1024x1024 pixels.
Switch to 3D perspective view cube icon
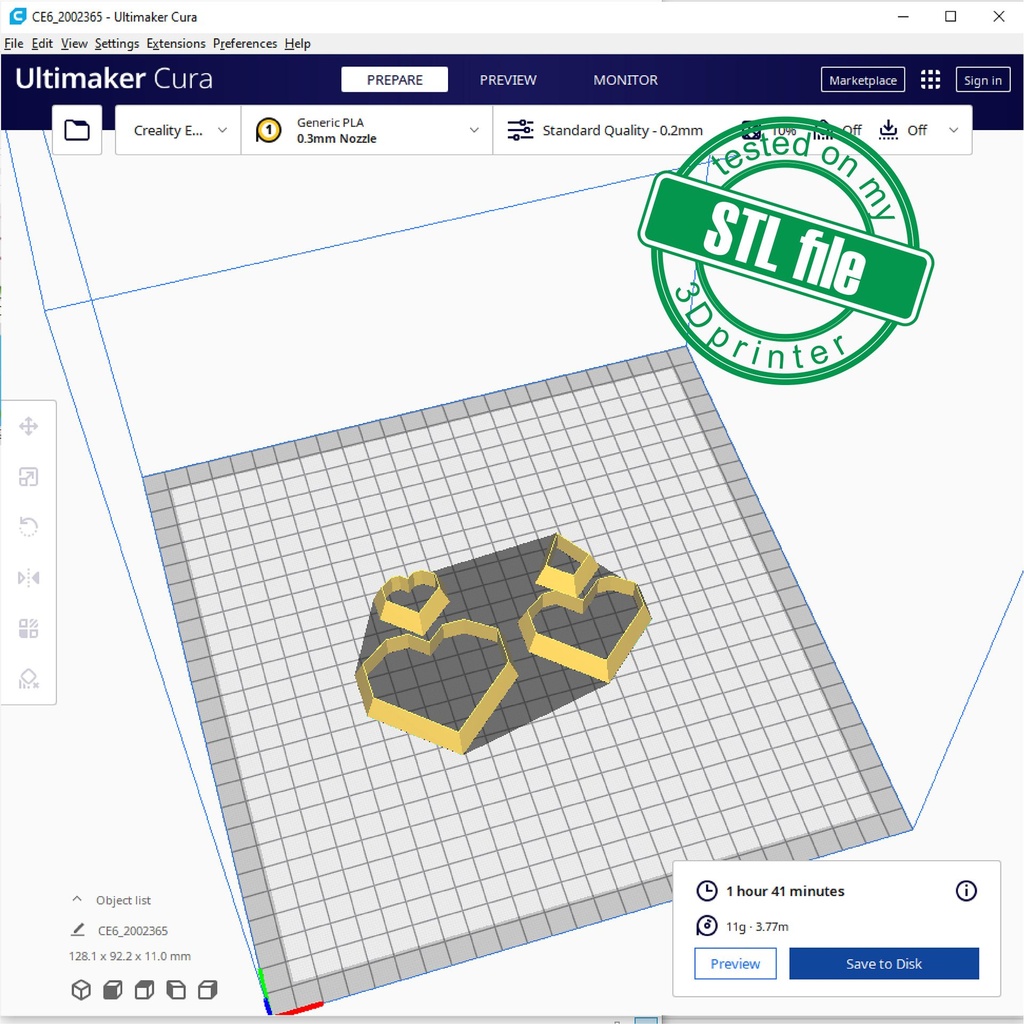[x=81, y=990]
